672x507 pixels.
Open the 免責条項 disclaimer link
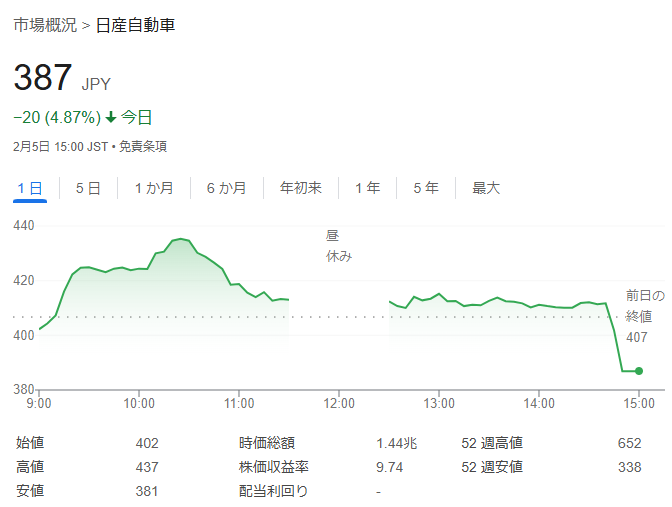point(143,147)
